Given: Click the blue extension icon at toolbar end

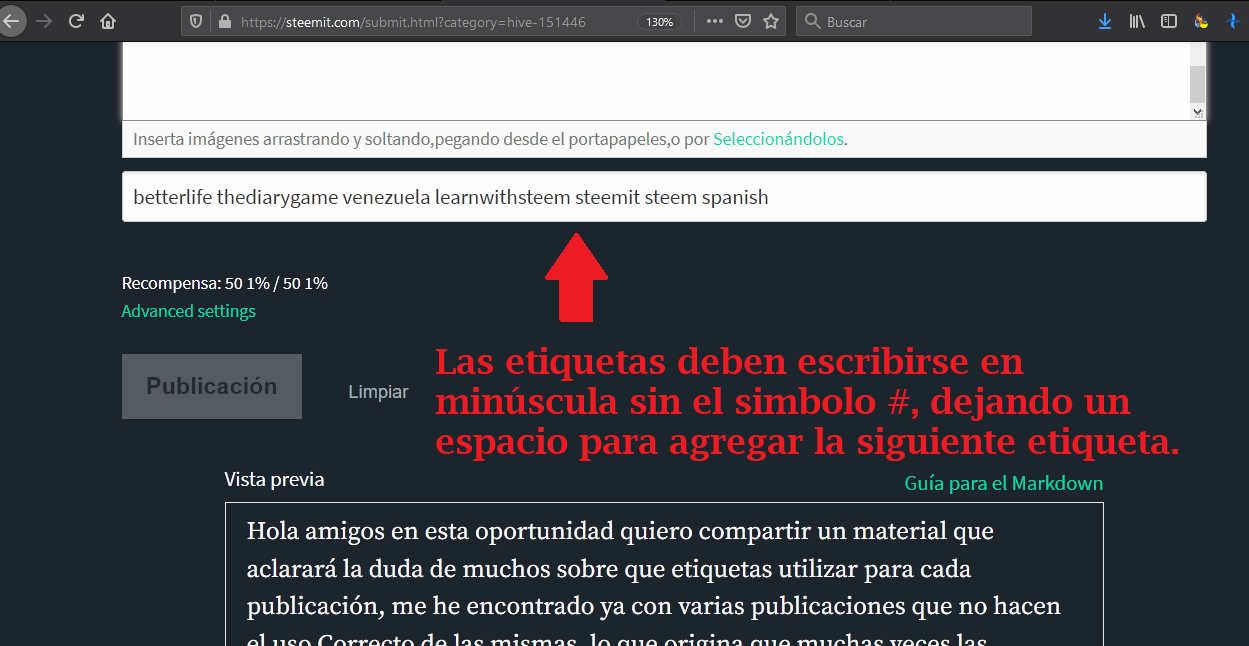Looking at the screenshot, I should coord(1235,21).
